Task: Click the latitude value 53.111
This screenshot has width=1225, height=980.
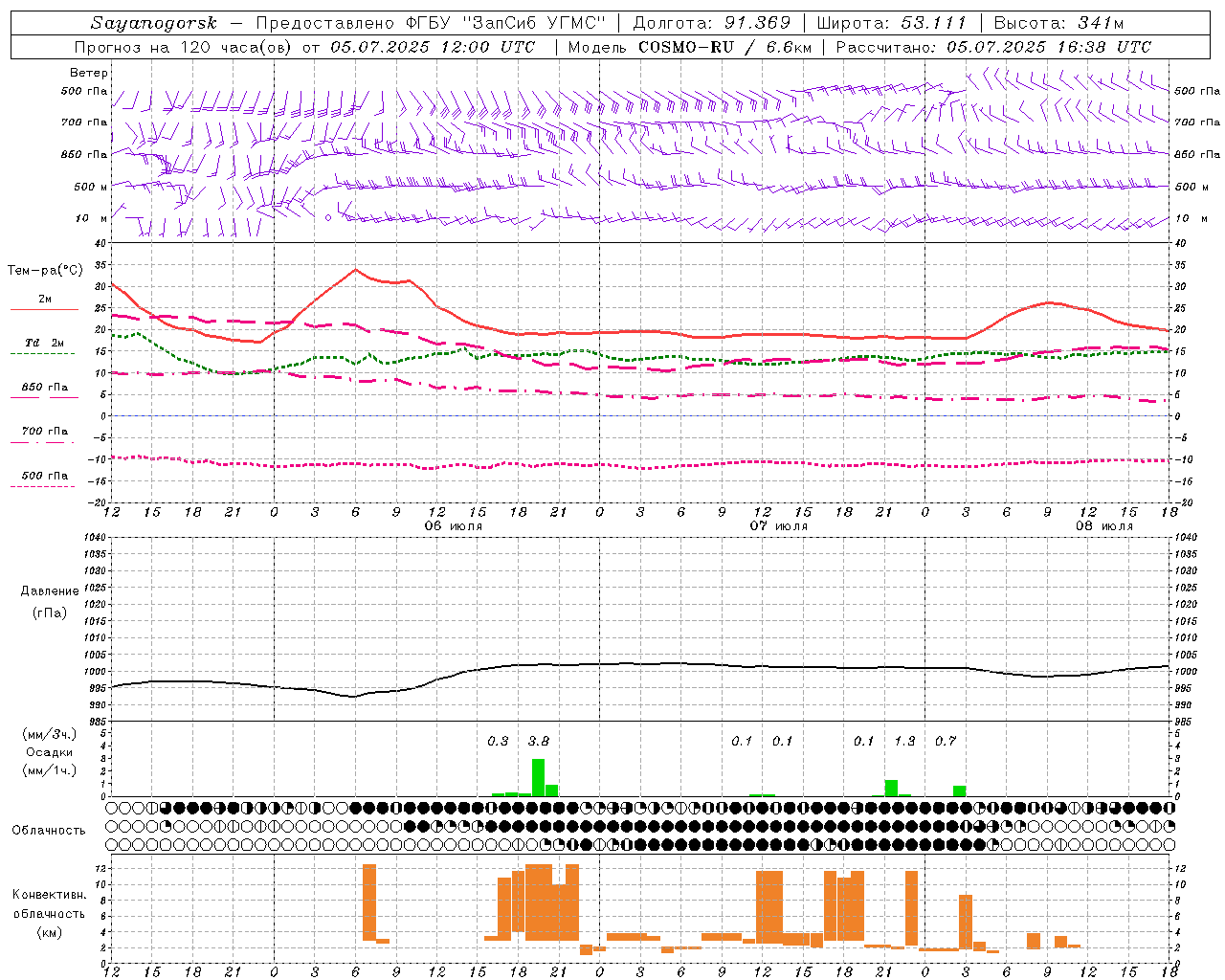Action: 933,23
